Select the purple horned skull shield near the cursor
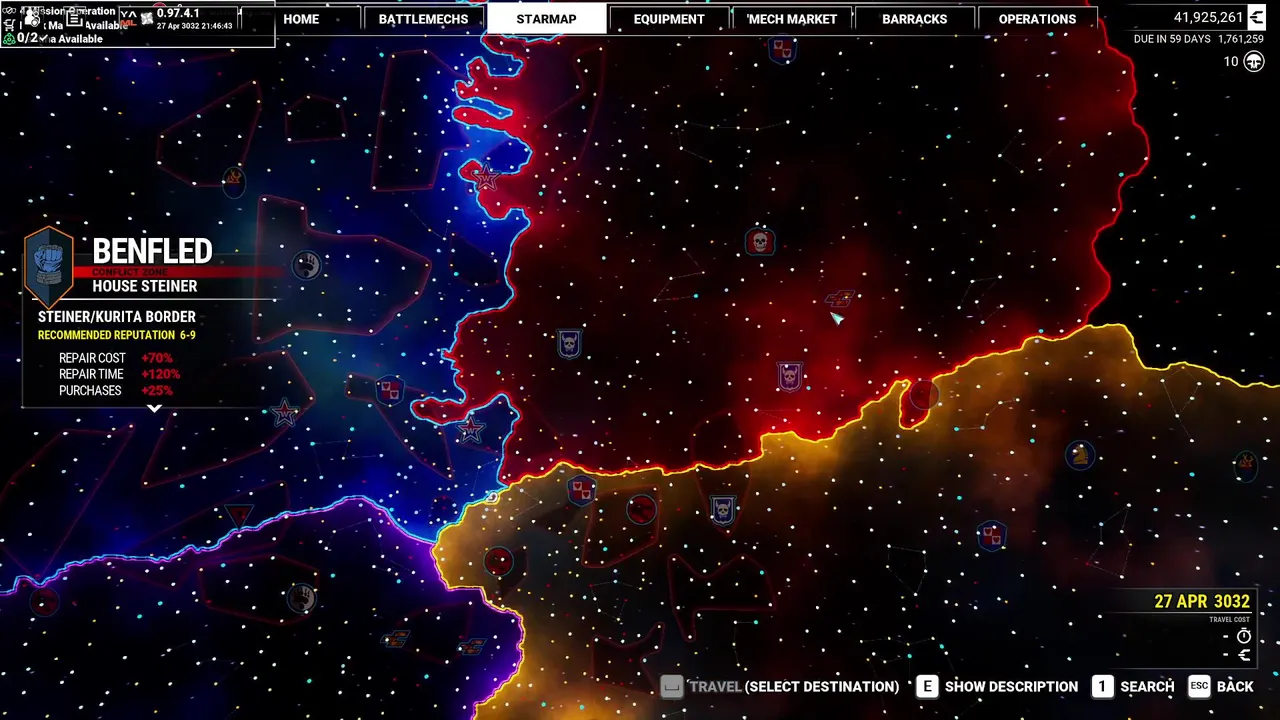The height and width of the screenshot is (720, 1280). tap(790, 377)
